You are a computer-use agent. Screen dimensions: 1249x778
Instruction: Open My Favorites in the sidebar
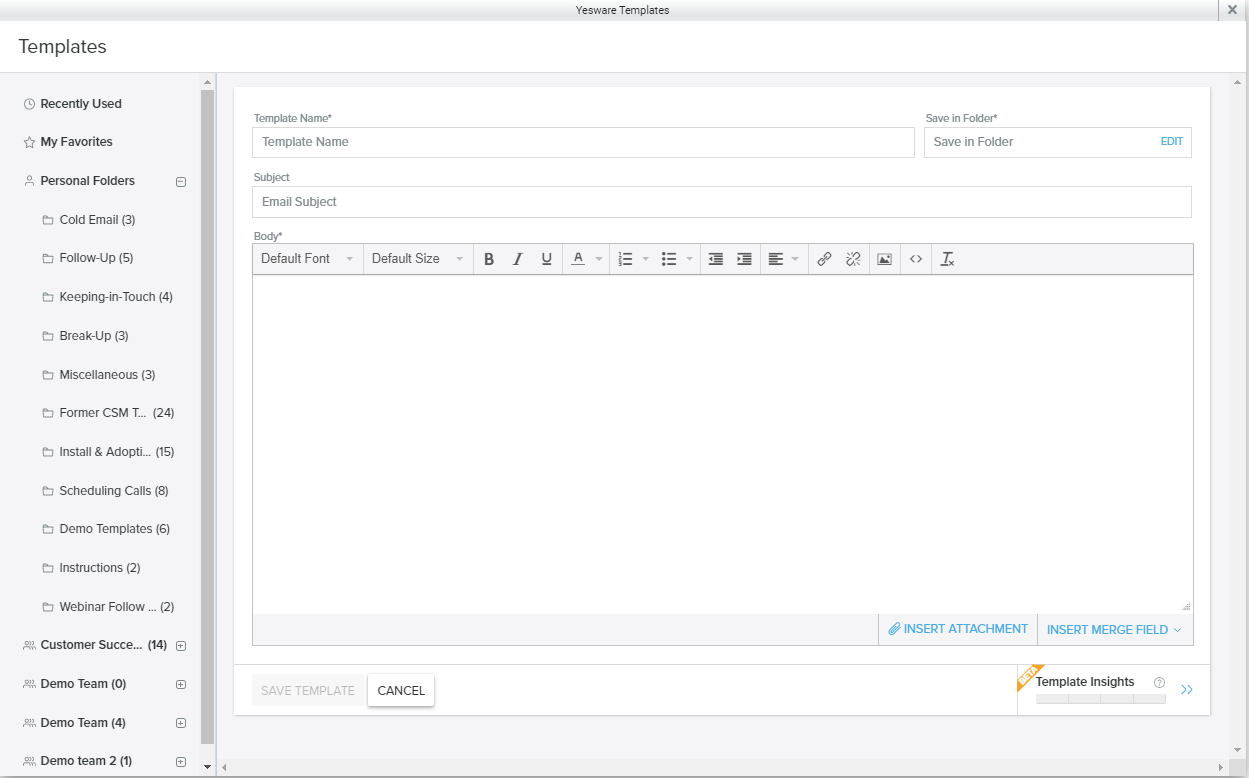point(76,142)
